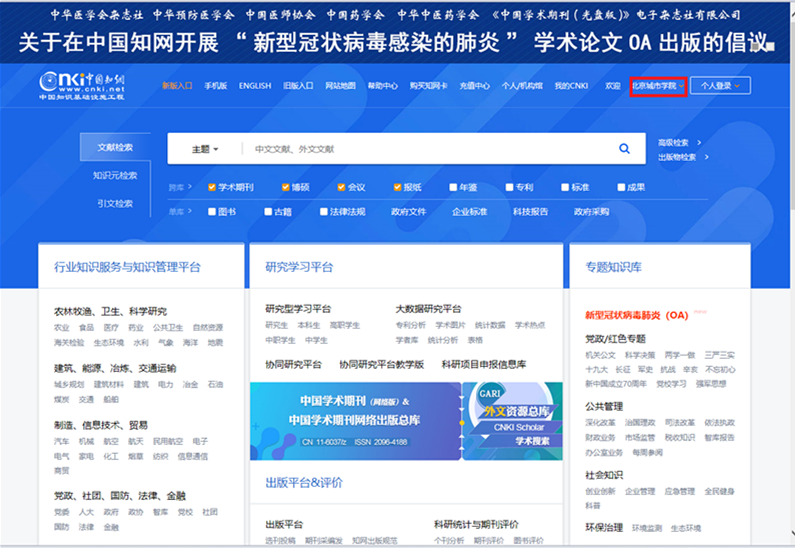Image resolution: width=795 pixels, height=548 pixels.
Task: Open 科技报告 database
Action: [530, 211]
